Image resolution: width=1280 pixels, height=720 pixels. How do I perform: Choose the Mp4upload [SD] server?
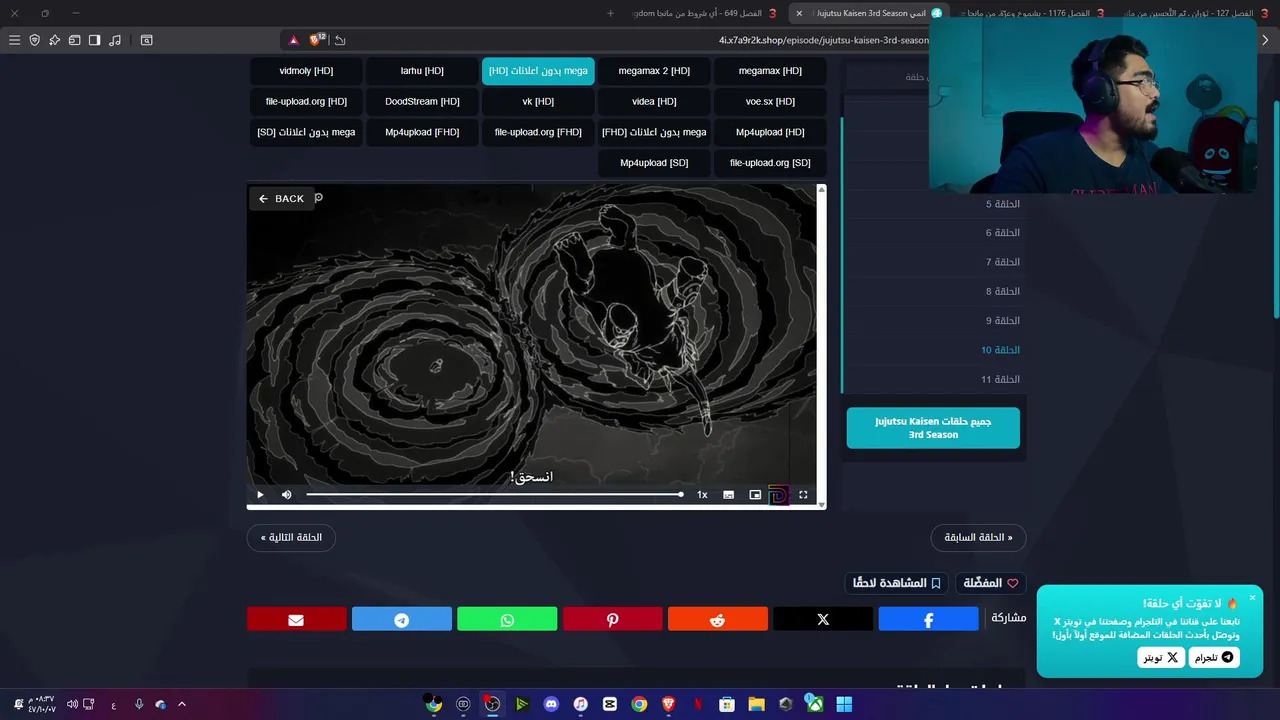pyautogui.click(x=654, y=163)
